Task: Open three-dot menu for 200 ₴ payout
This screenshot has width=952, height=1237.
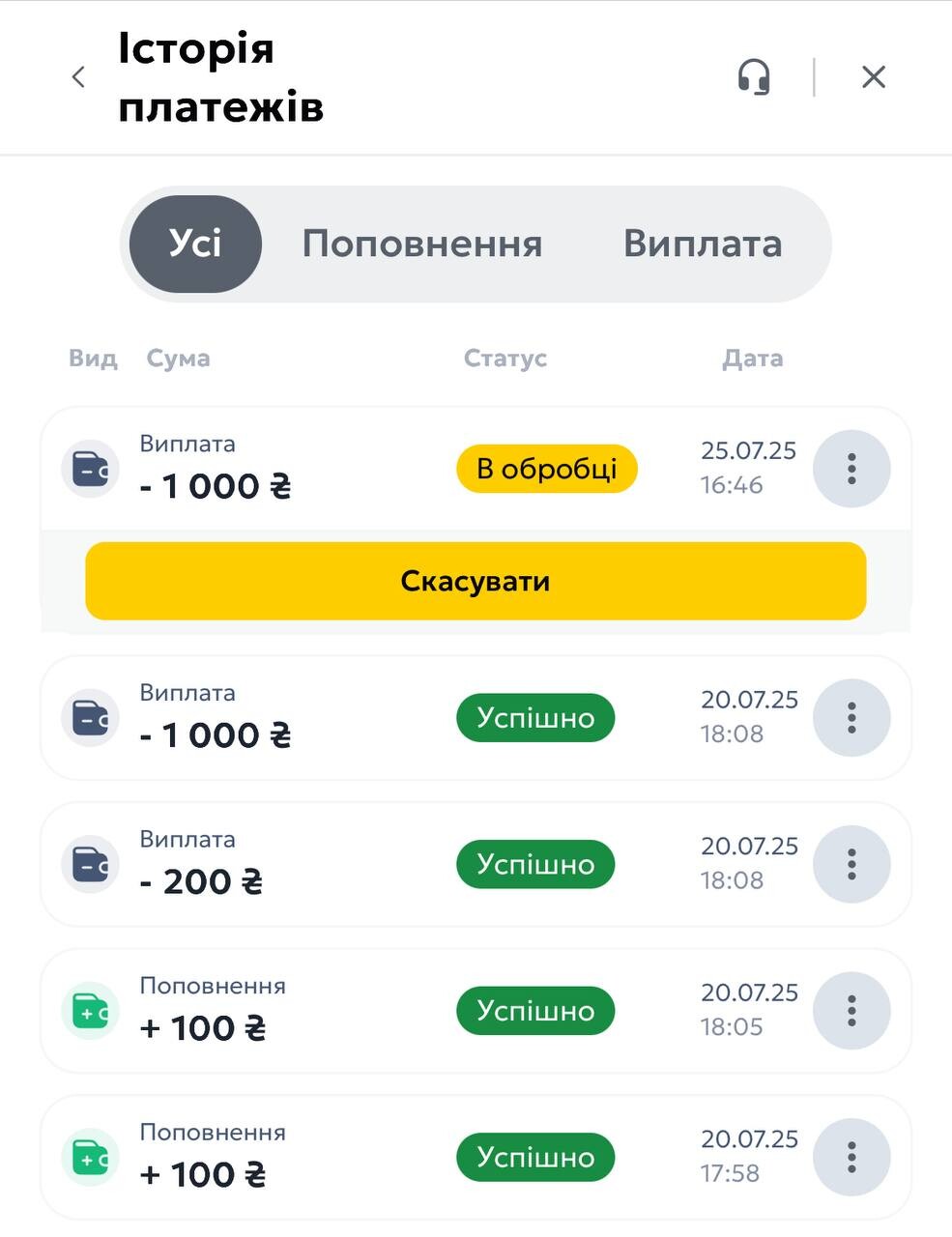Action: tap(851, 864)
